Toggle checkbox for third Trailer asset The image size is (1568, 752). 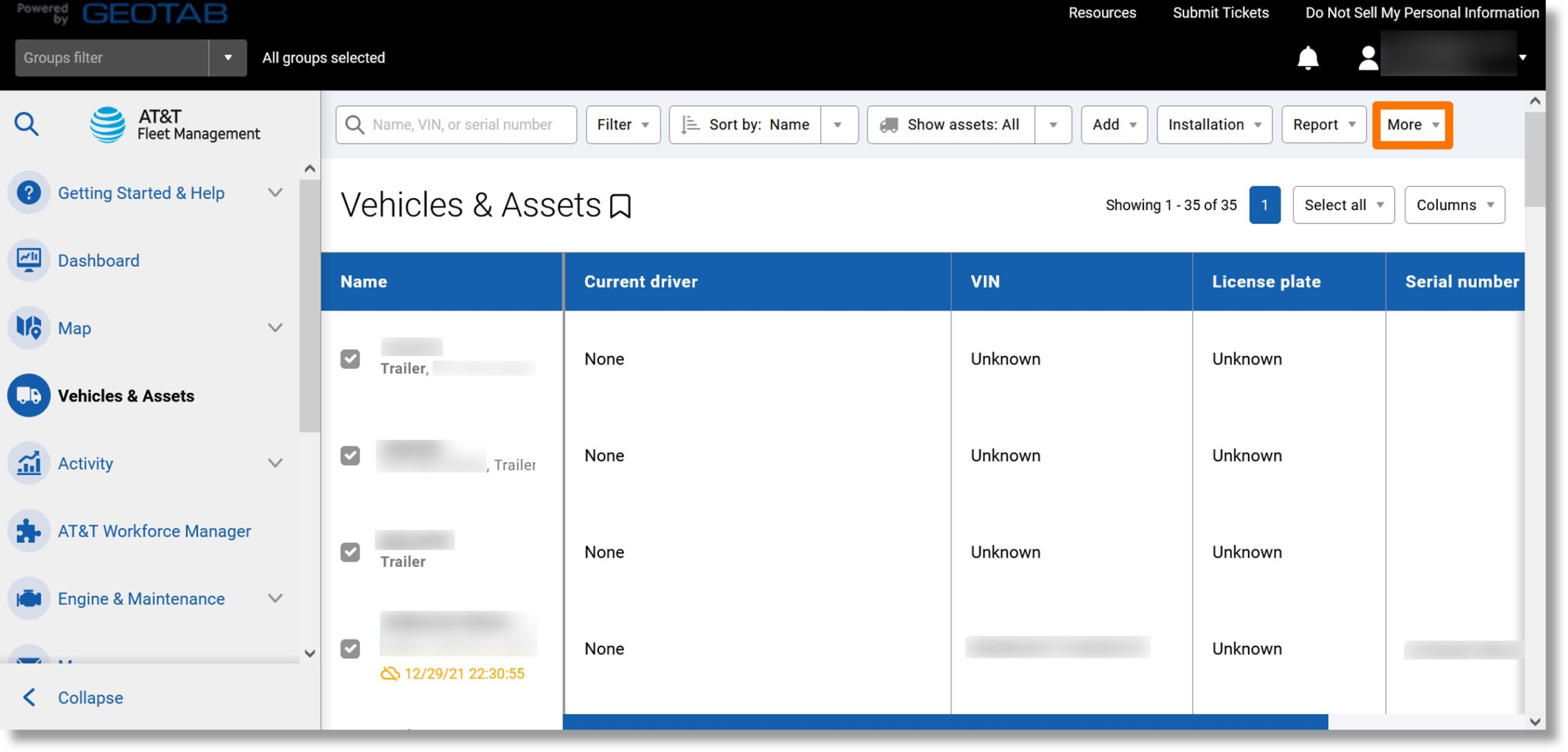pyautogui.click(x=350, y=551)
